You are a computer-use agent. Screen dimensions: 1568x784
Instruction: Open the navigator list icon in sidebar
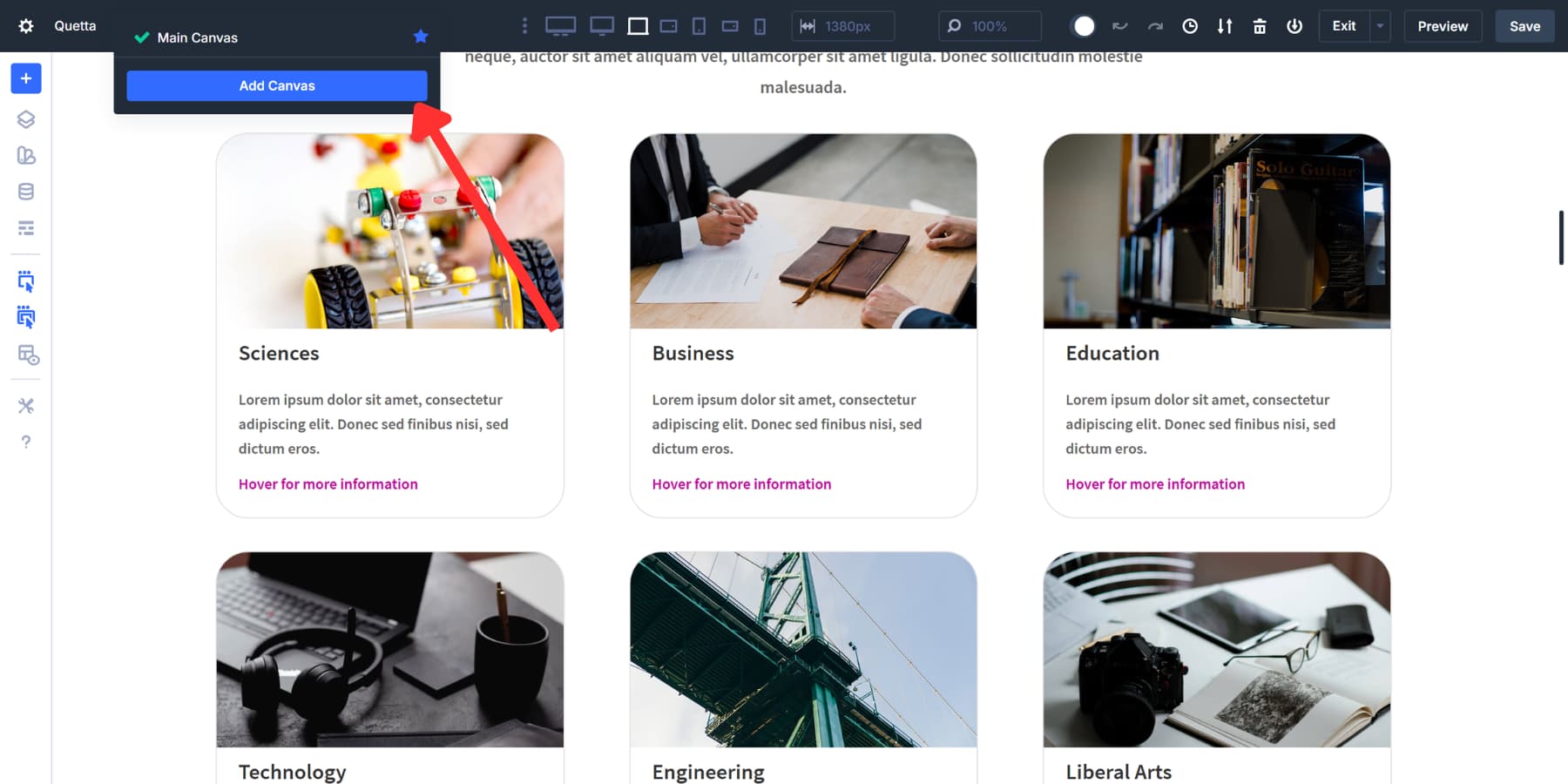pyautogui.click(x=25, y=227)
